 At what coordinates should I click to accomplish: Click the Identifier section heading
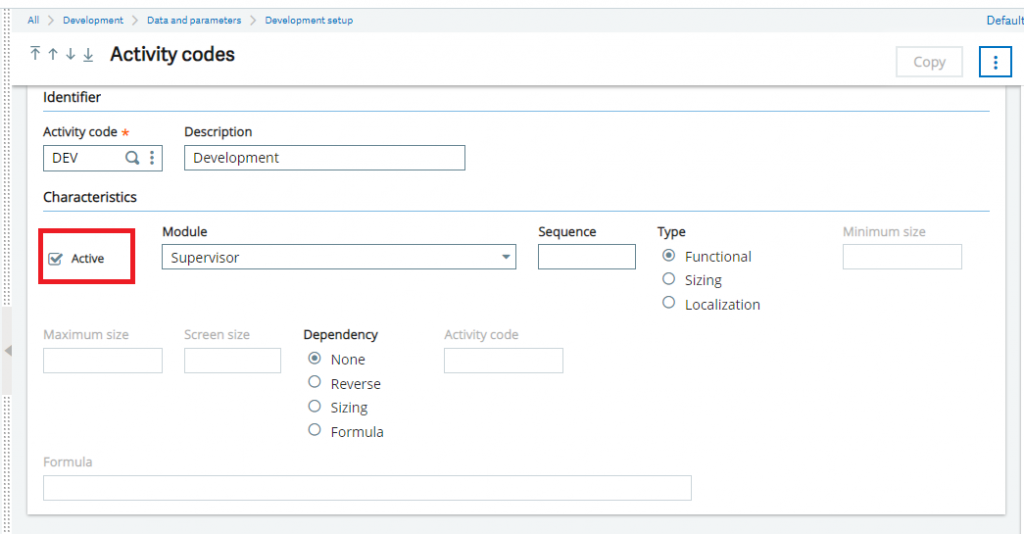pos(72,97)
